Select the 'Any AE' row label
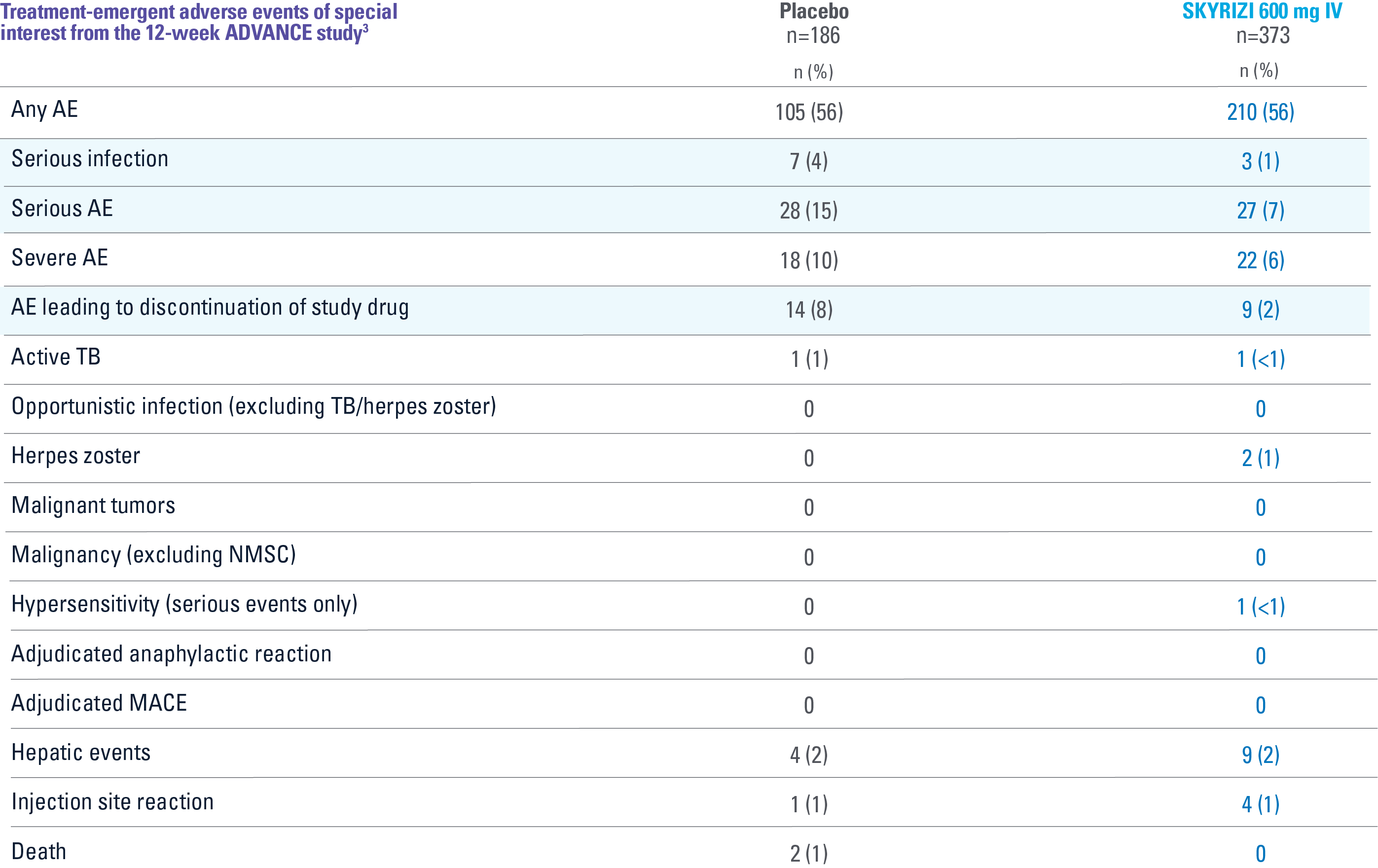Screen dimensions: 1378x868 tap(45, 110)
